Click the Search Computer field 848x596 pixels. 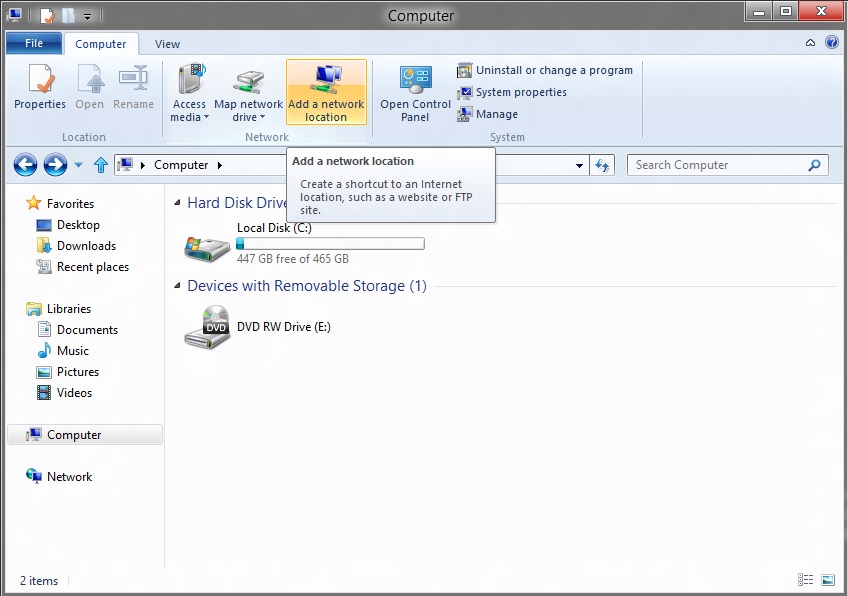coord(720,165)
